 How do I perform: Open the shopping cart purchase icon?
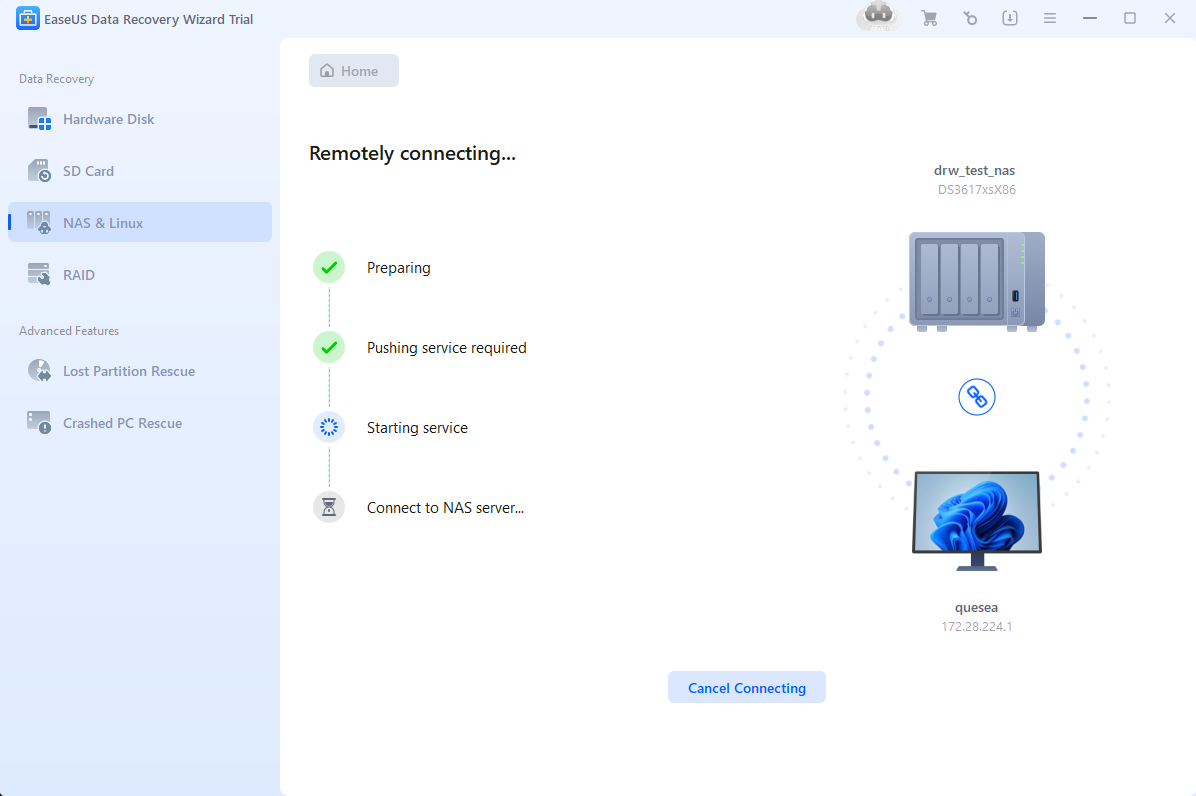(929, 18)
